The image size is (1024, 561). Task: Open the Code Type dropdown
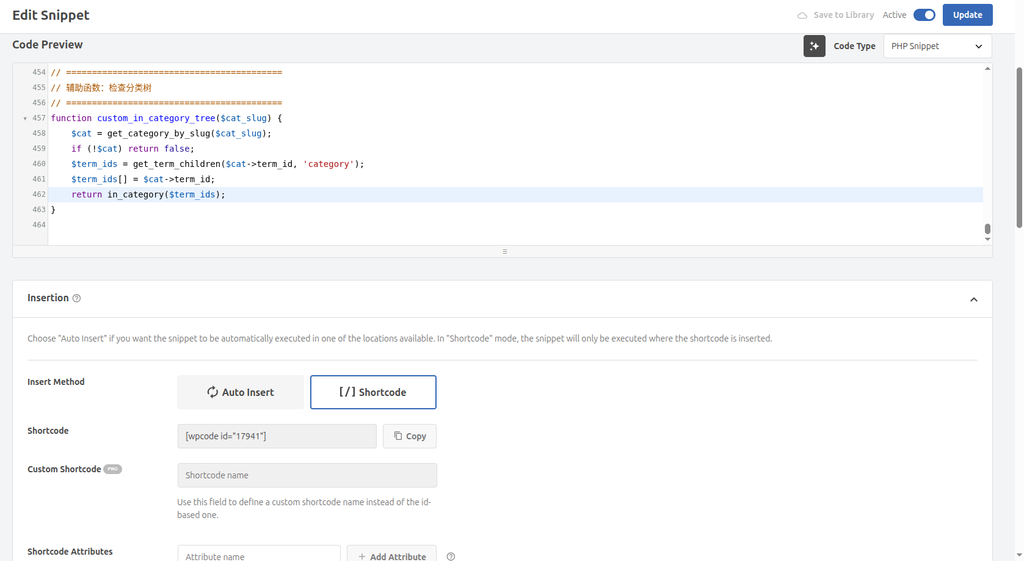[x=937, y=46]
